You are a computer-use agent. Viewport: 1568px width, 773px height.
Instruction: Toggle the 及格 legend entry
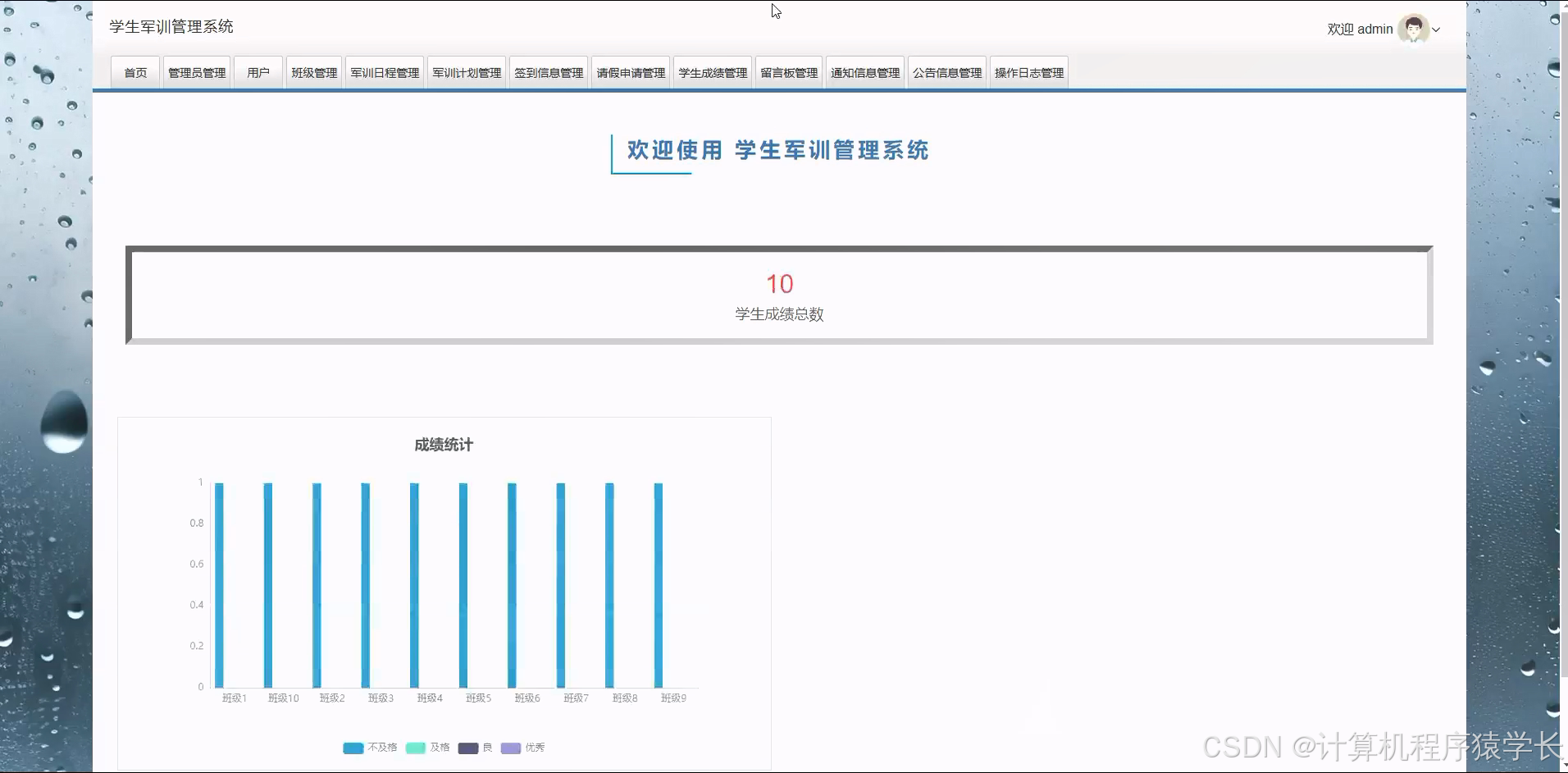click(x=429, y=748)
